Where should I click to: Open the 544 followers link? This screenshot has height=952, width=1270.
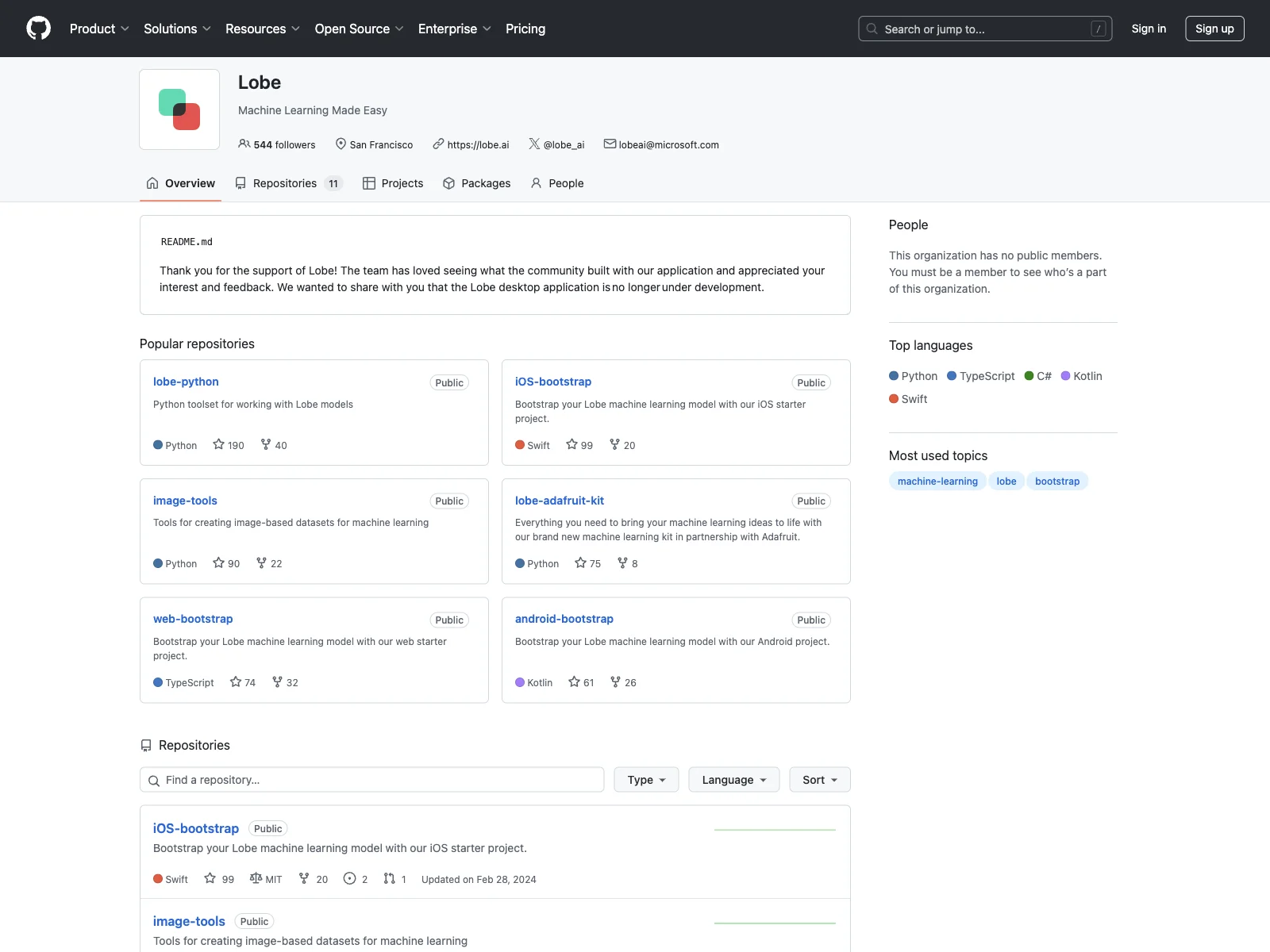tap(277, 144)
